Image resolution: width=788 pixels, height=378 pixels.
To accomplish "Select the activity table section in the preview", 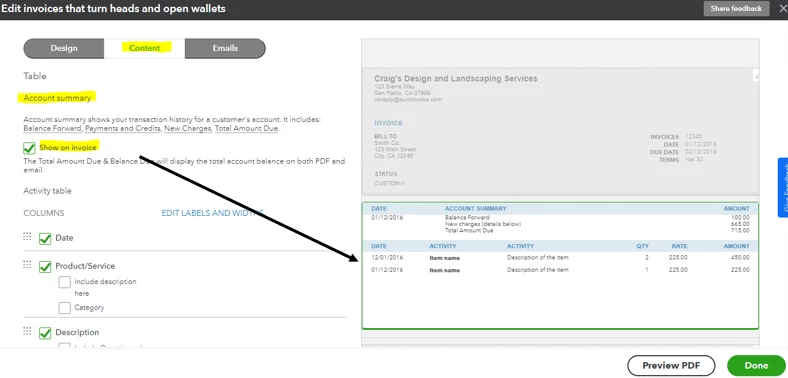I will click(x=560, y=266).
